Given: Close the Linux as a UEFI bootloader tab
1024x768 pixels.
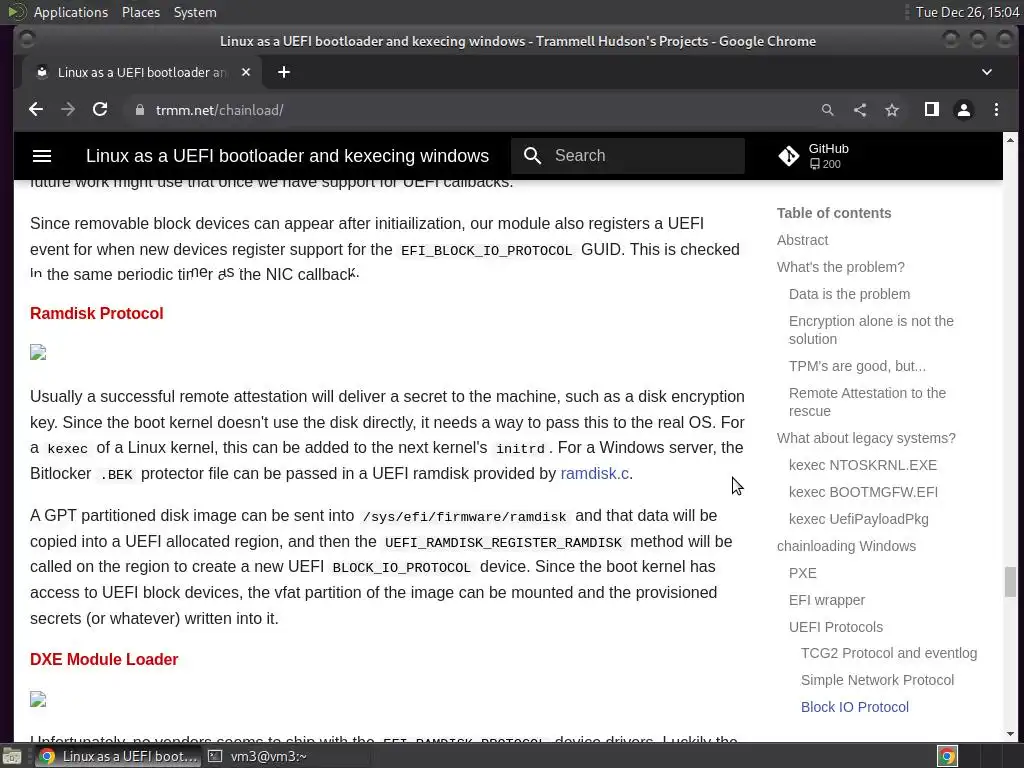Looking at the screenshot, I should pos(246,72).
